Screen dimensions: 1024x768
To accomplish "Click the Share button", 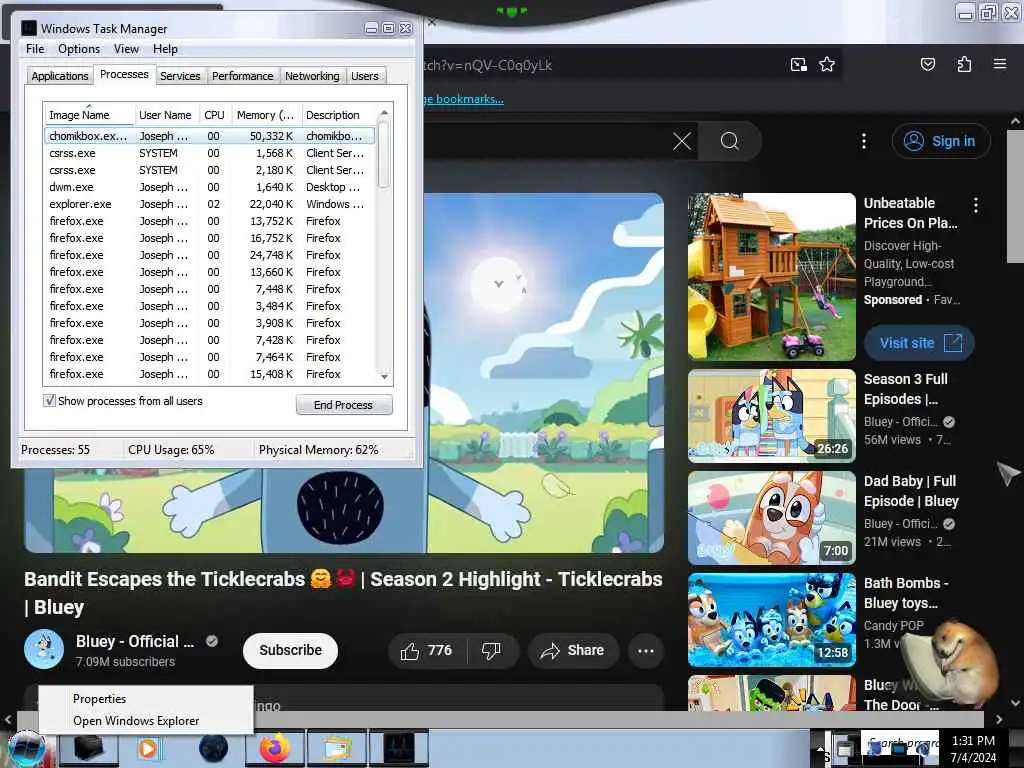I will pos(573,650).
